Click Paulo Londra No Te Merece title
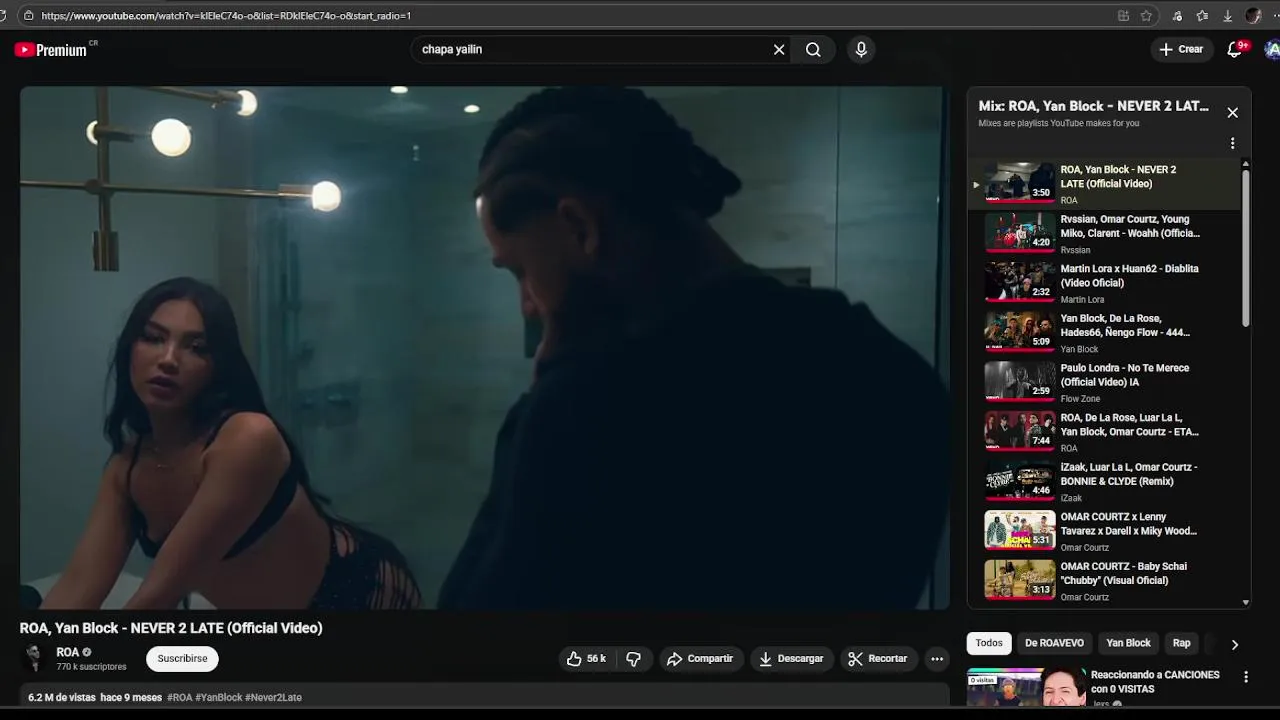1280x720 pixels. [x=1125, y=375]
